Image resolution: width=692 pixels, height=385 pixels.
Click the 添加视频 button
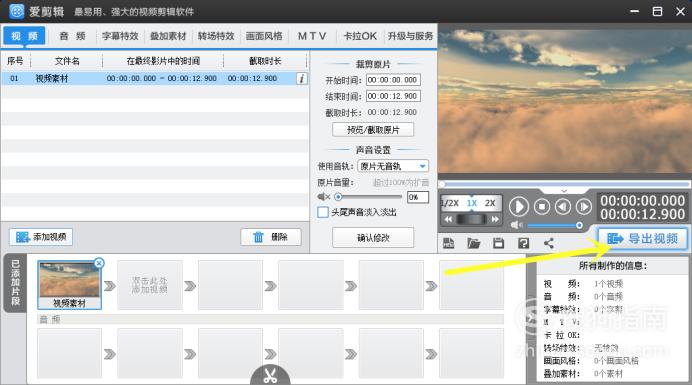(x=41, y=237)
